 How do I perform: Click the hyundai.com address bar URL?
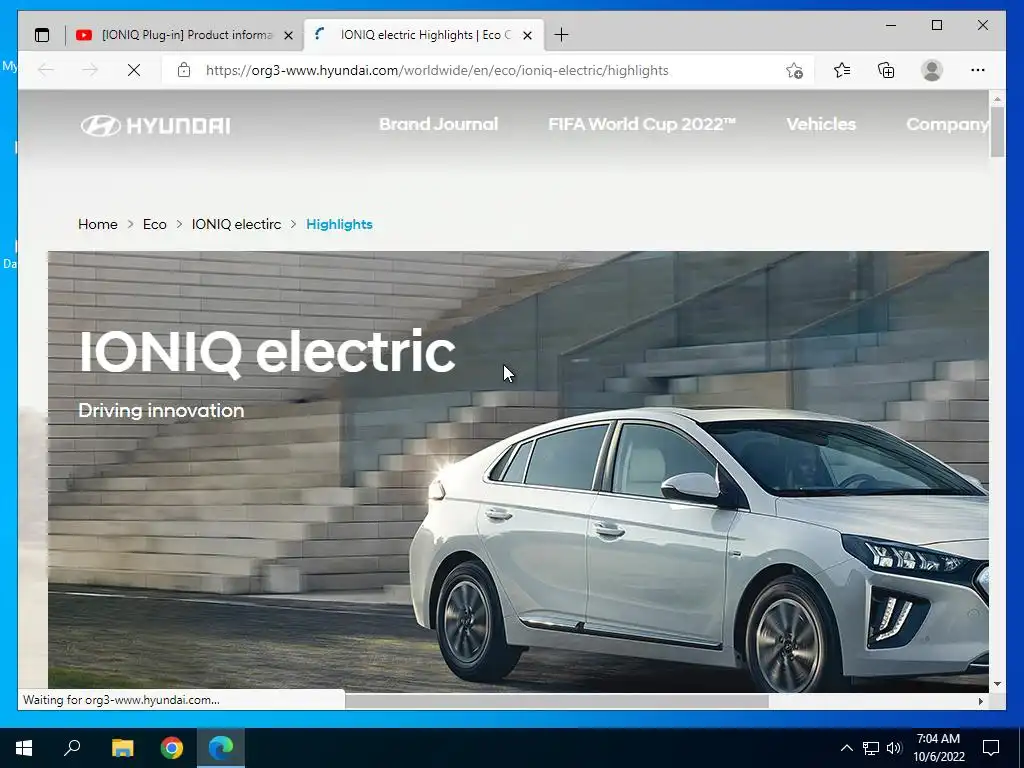coord(437,71)
